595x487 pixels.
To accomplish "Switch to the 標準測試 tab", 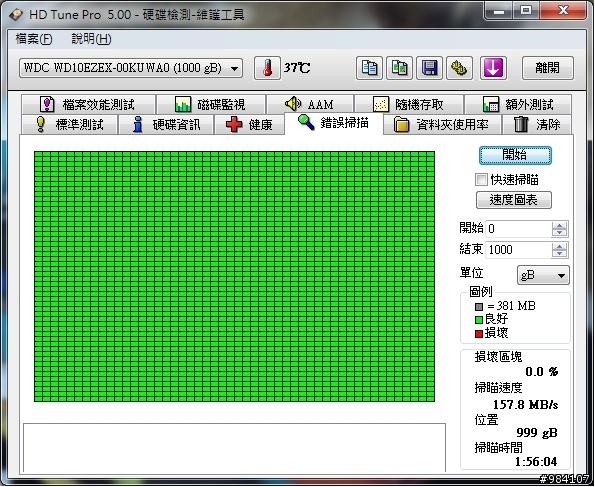I will 69,125.
